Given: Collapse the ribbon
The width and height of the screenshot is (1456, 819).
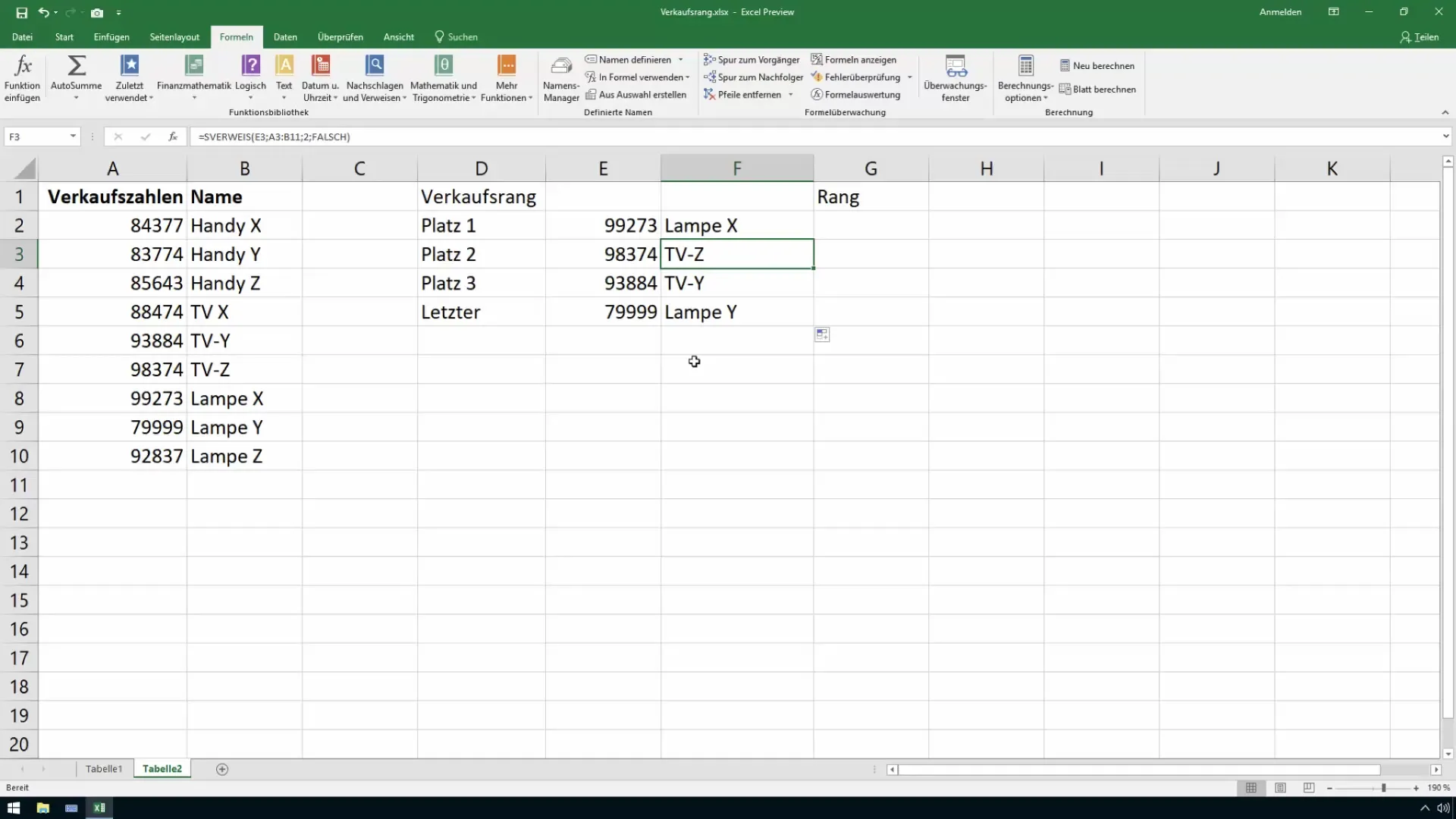Looking at the screenshot, I should pos(1445,112).
